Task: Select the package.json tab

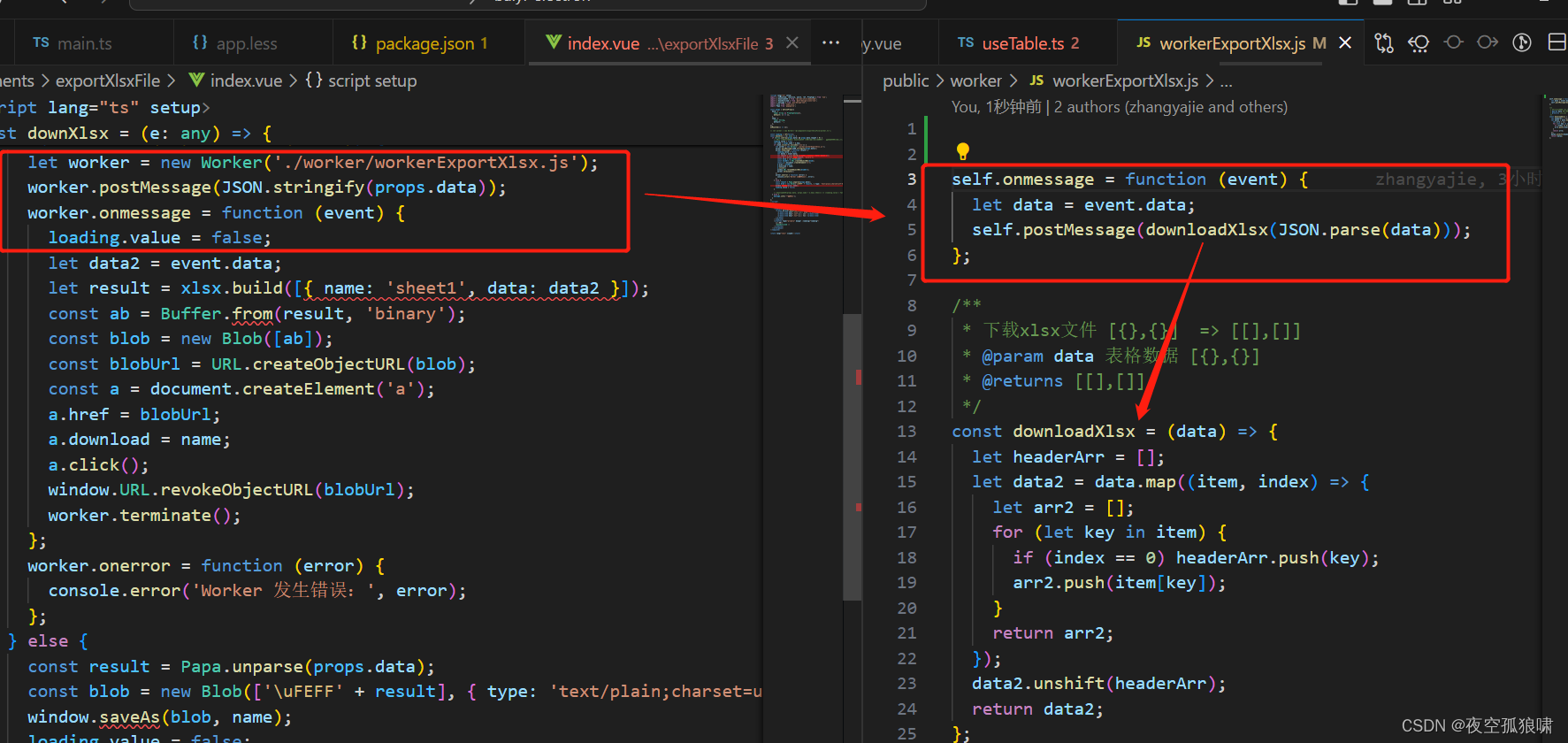Action: tap(432, 43)
